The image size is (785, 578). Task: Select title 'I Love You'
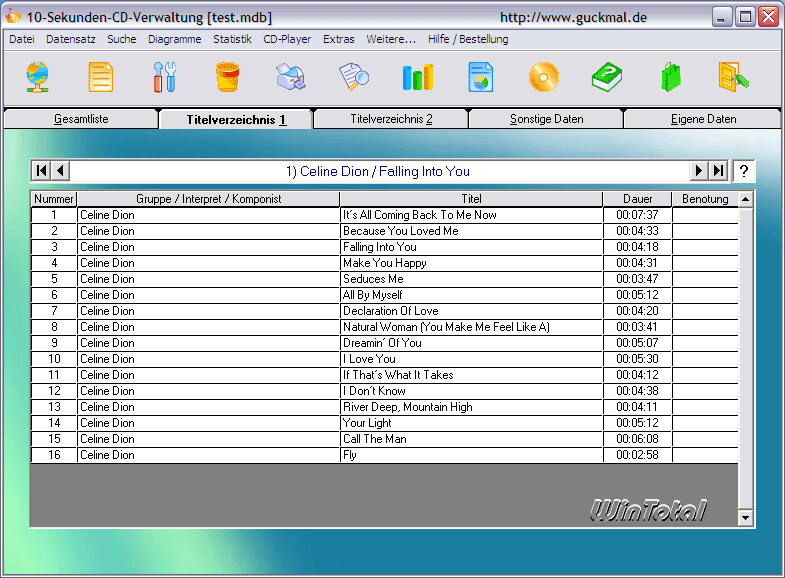point(471,359)
